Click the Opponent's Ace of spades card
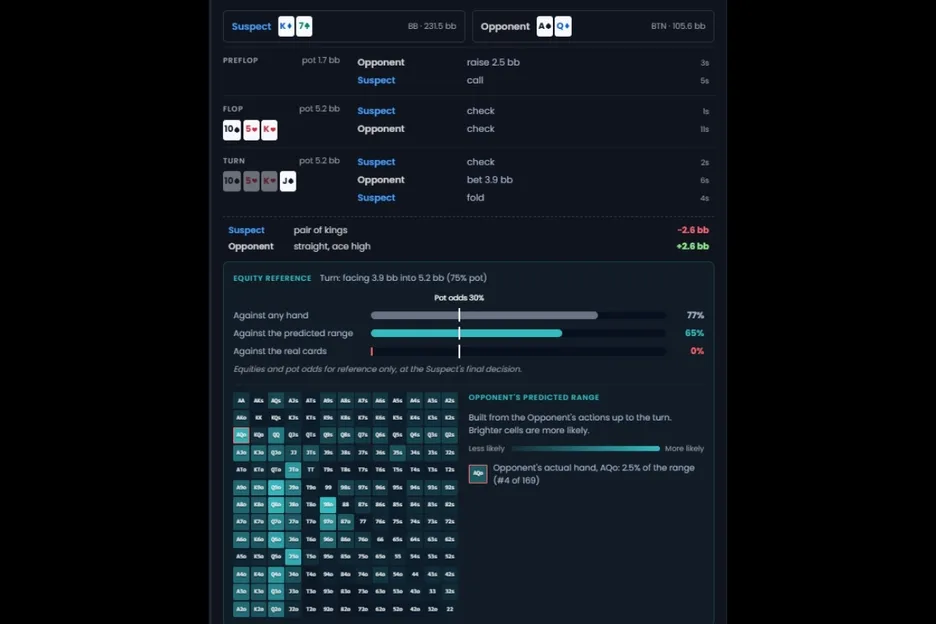Image resolution: width=936 pixels, height=624 pixels. 544,26
